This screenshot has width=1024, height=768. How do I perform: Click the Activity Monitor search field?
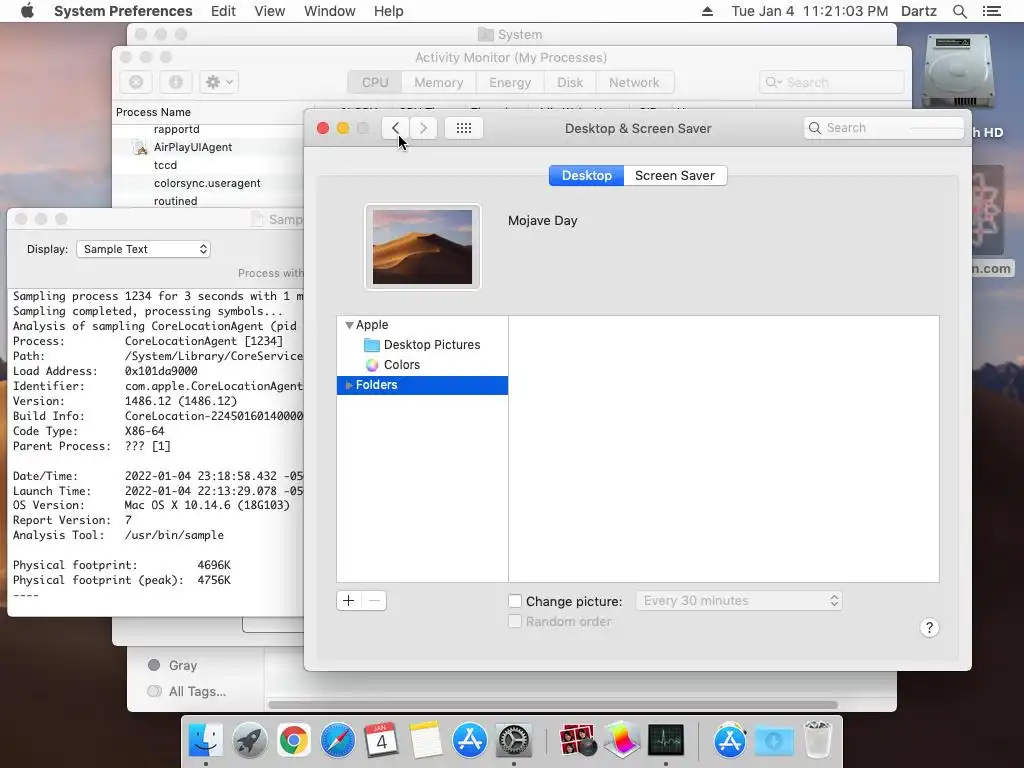[x=831, y=82]
